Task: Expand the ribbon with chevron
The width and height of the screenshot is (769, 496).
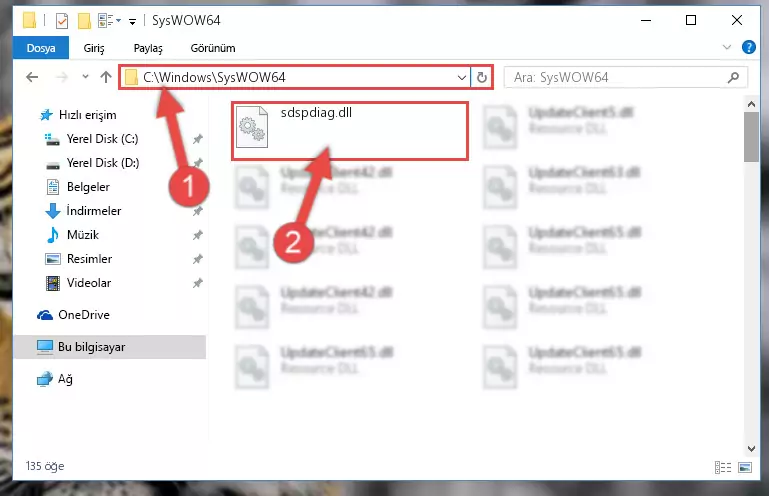Action: tap(727, 48)
